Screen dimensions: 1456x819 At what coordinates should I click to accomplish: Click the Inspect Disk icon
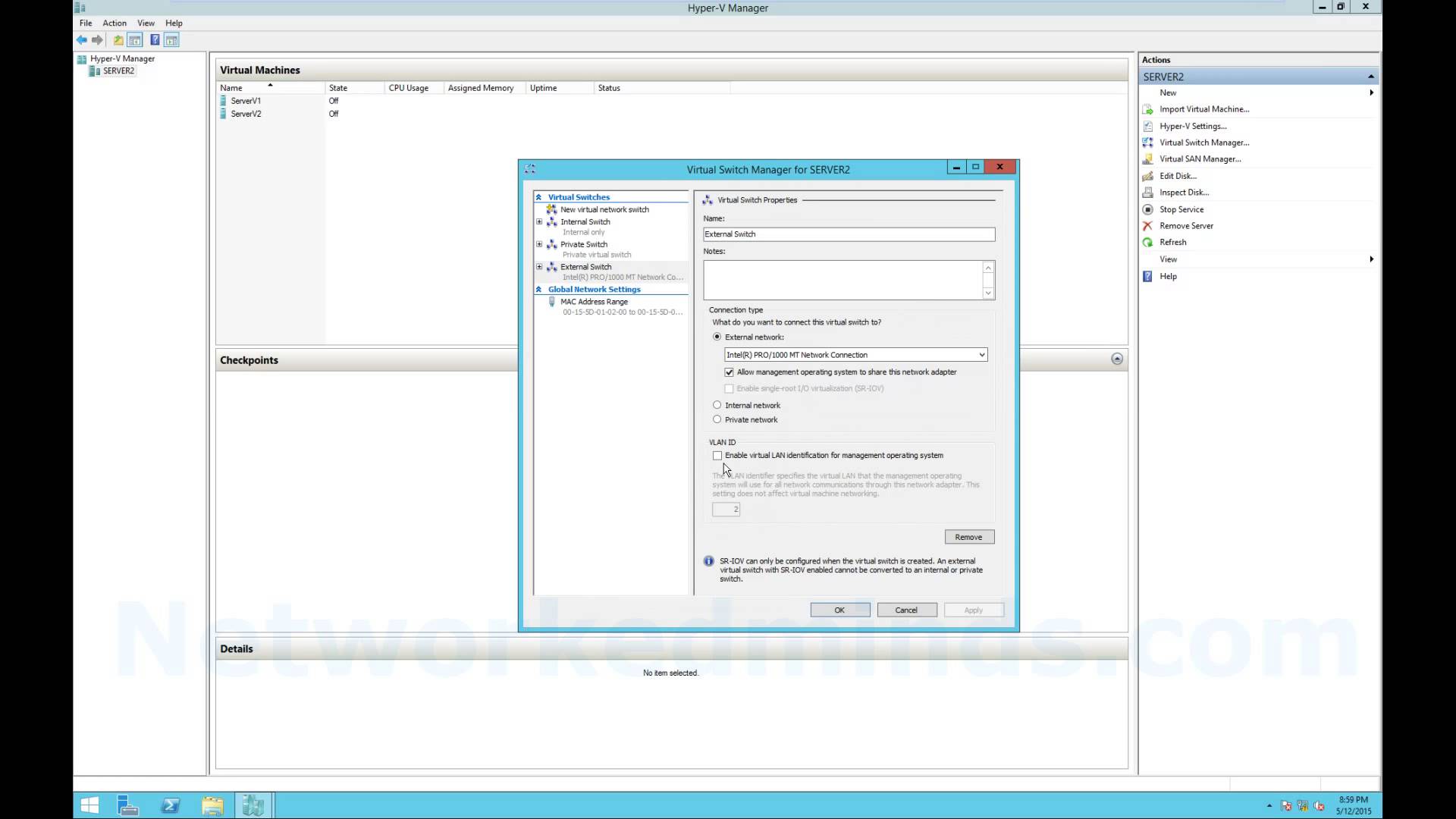[x=1147, y=193]
